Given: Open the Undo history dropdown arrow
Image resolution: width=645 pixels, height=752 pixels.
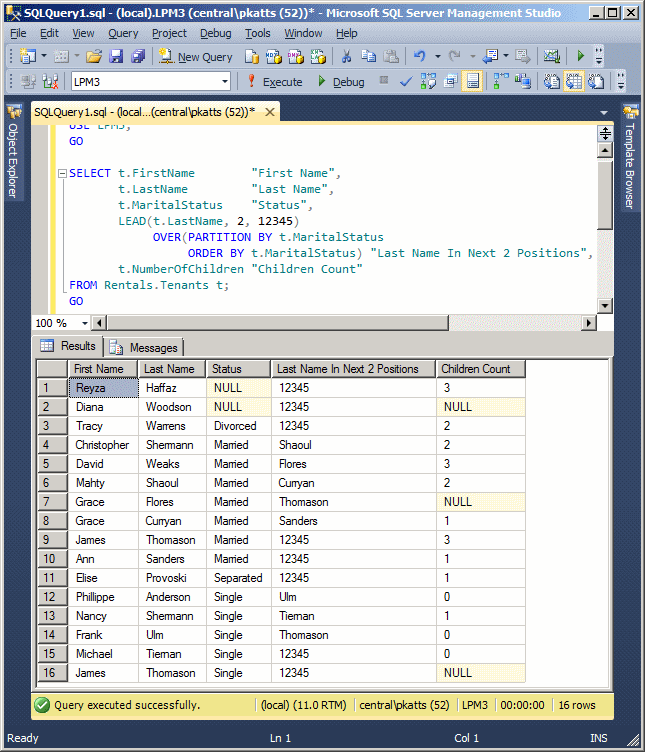Looking at the screenshot, I should coord(437,57).
